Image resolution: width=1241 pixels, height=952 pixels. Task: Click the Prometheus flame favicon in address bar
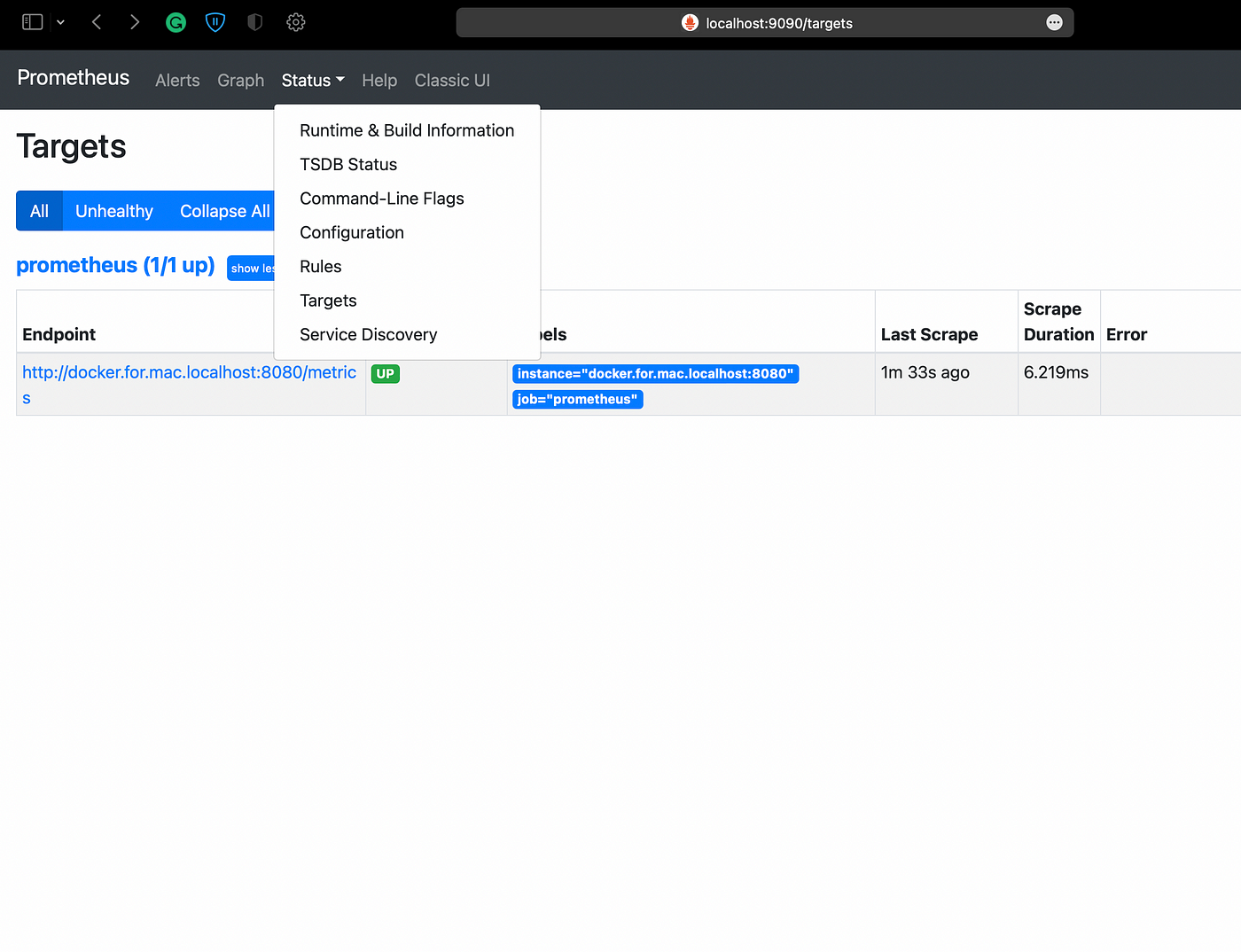coord(690,23)
